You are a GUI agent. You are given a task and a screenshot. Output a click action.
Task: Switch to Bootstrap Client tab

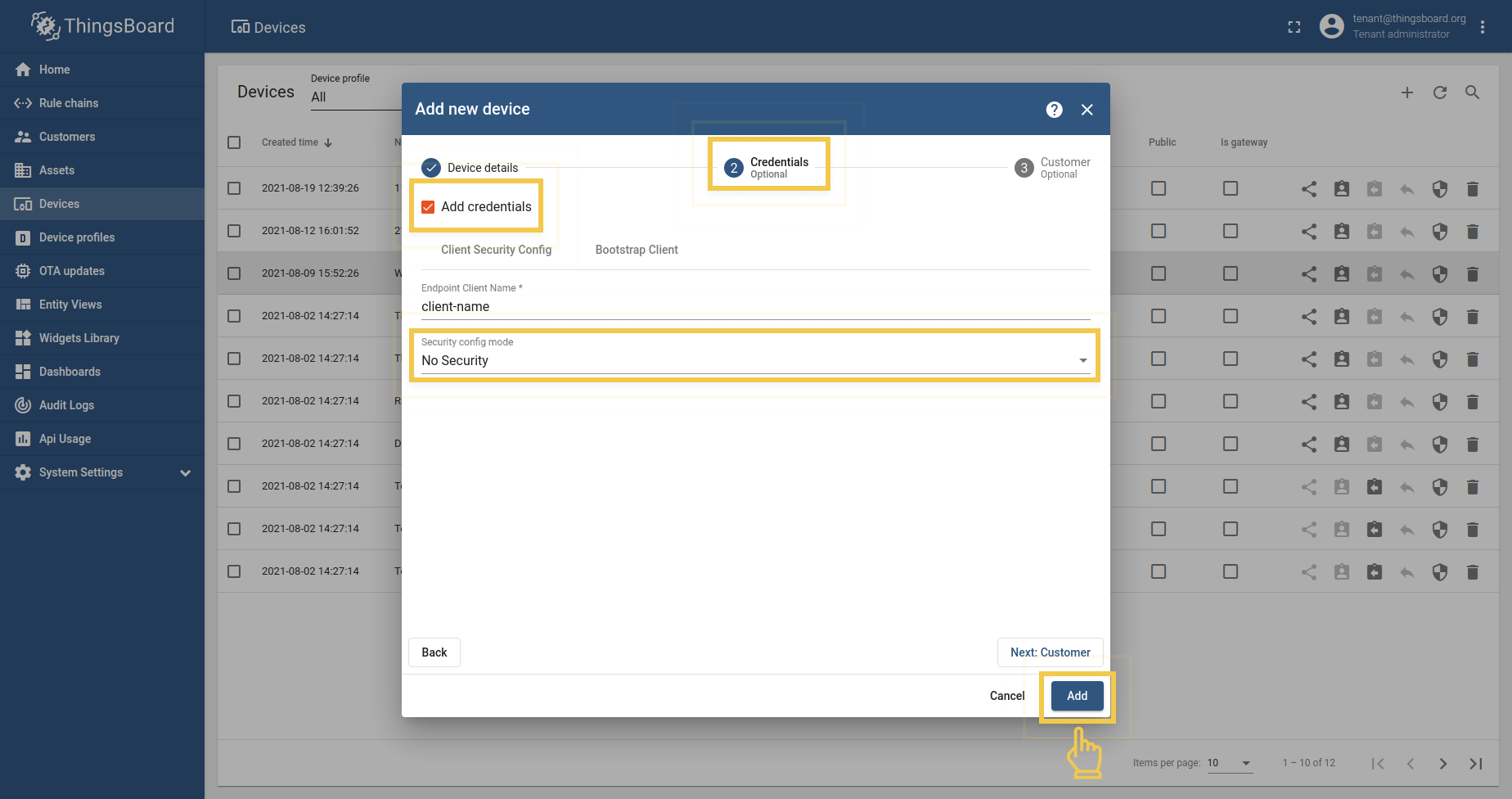tap(637, 250)
